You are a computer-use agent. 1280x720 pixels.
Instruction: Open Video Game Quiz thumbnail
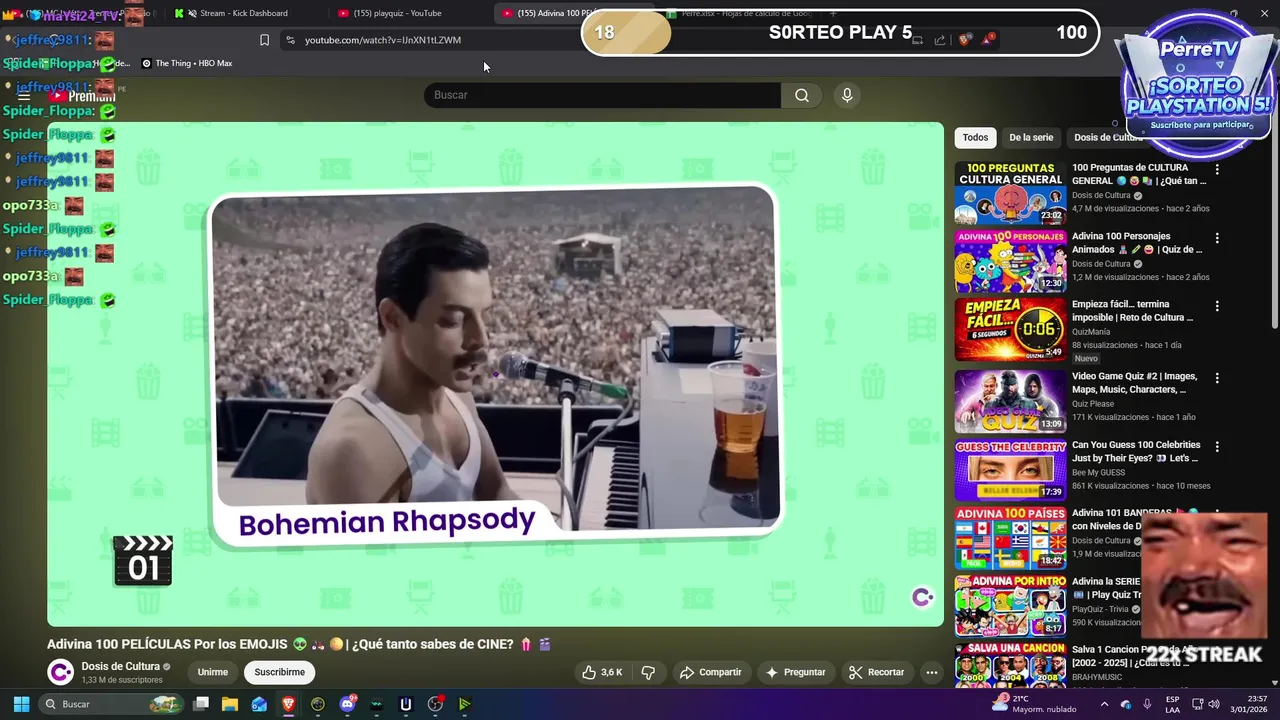1010,401
